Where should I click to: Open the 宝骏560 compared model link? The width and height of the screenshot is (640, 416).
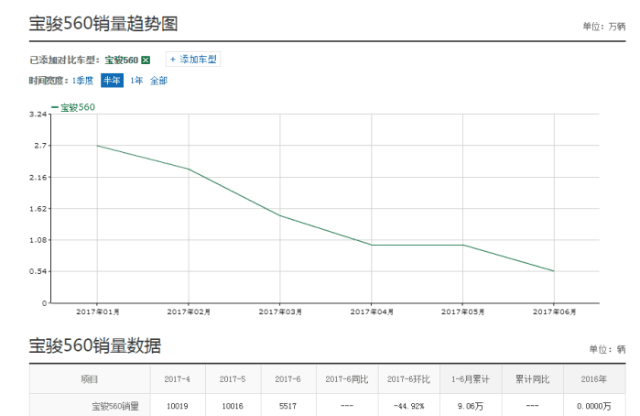click(122, 60)
